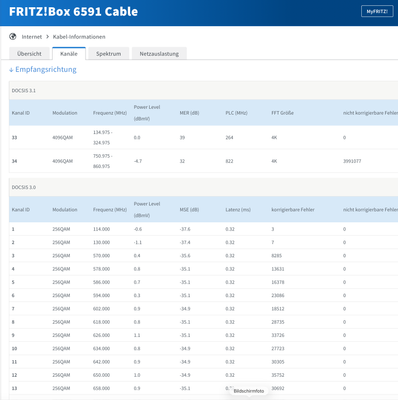Click the PLC value 264

coord(229,137)
